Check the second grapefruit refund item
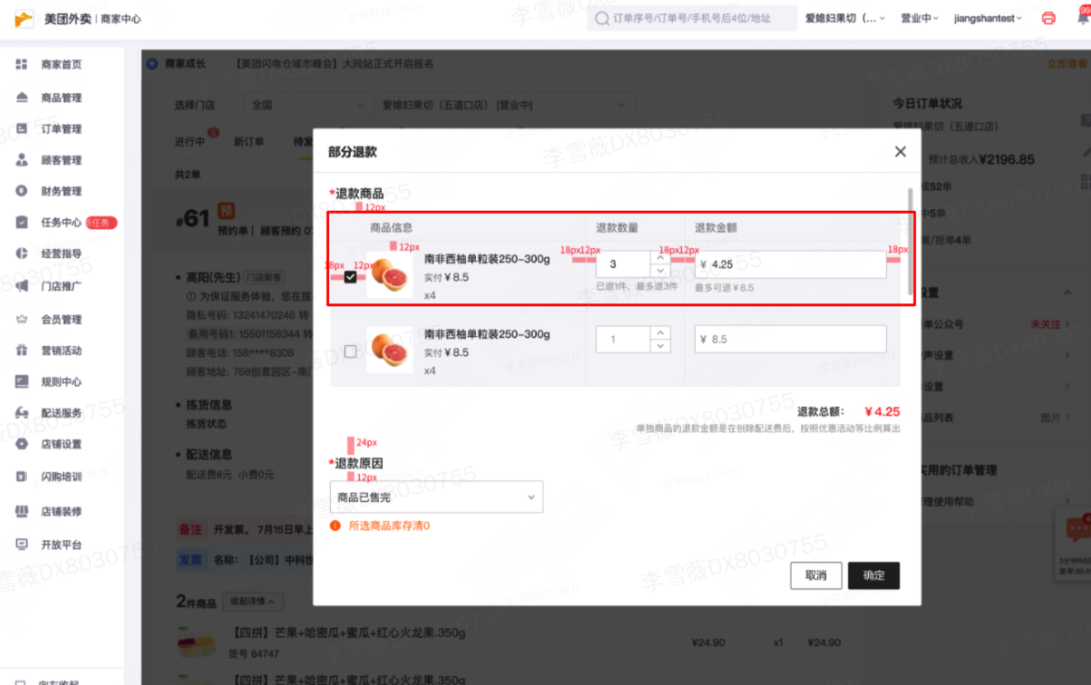 [350, 351]
